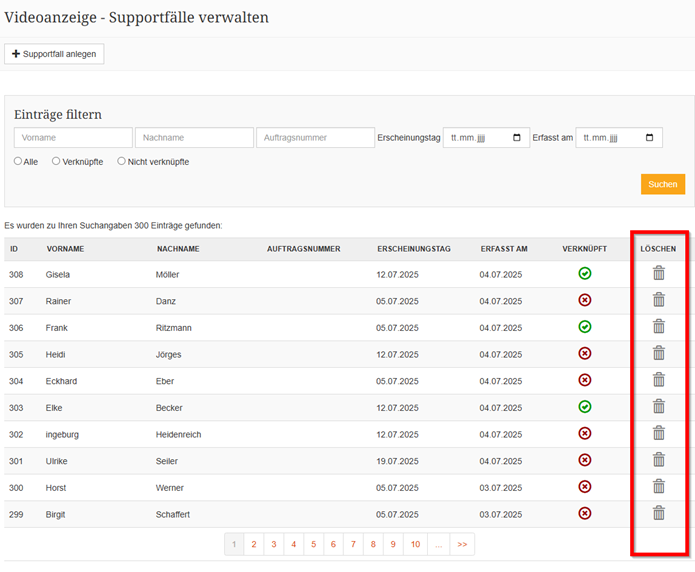Click the last name Heidenreich

click(x=178, y=435)
